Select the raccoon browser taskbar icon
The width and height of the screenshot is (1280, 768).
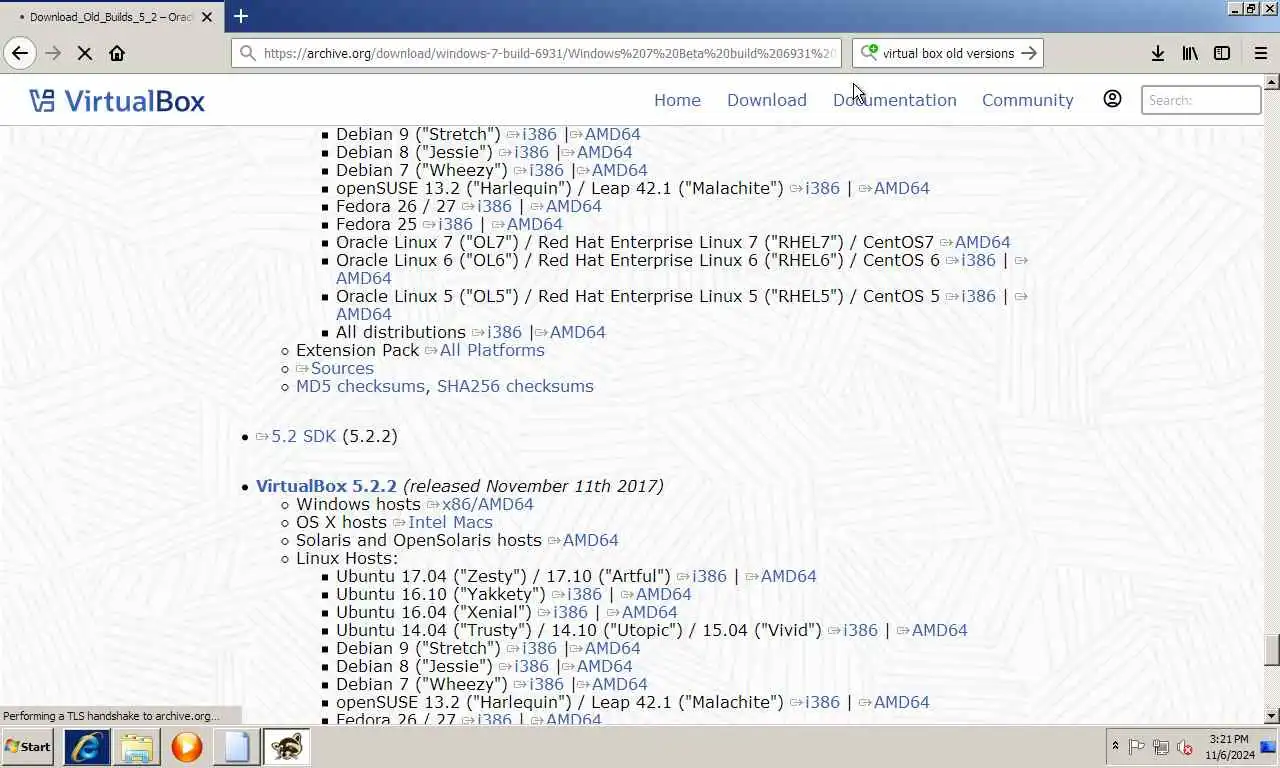(x=286, y=746)
